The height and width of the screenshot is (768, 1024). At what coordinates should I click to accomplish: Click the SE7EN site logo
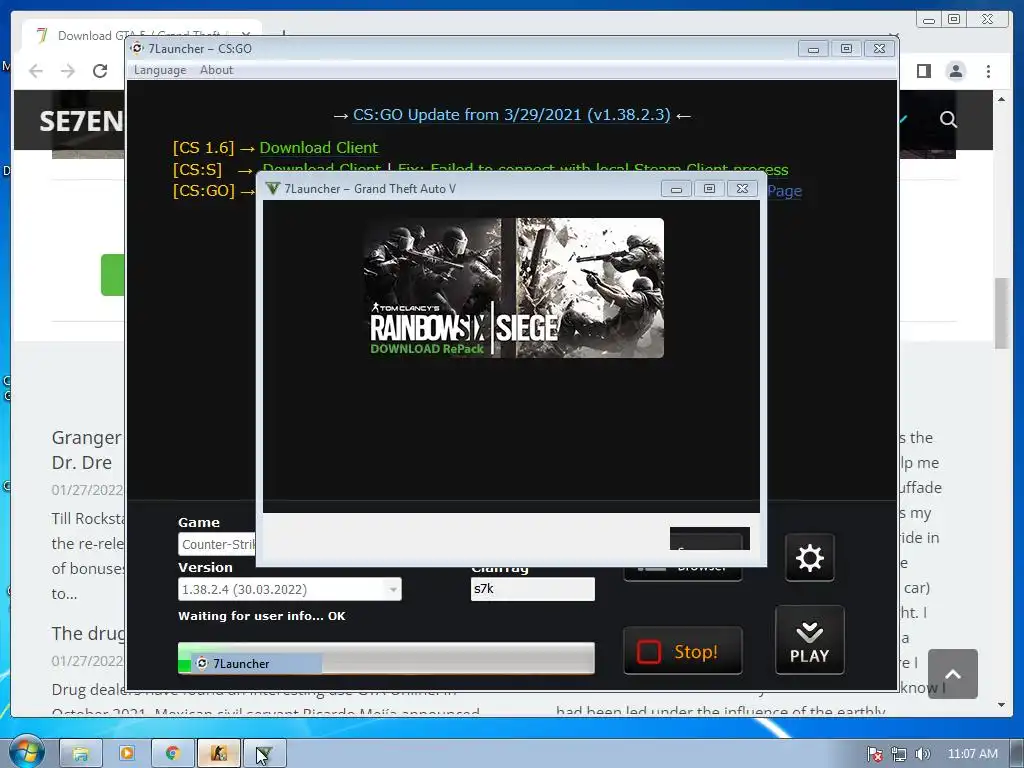point(81,121)
